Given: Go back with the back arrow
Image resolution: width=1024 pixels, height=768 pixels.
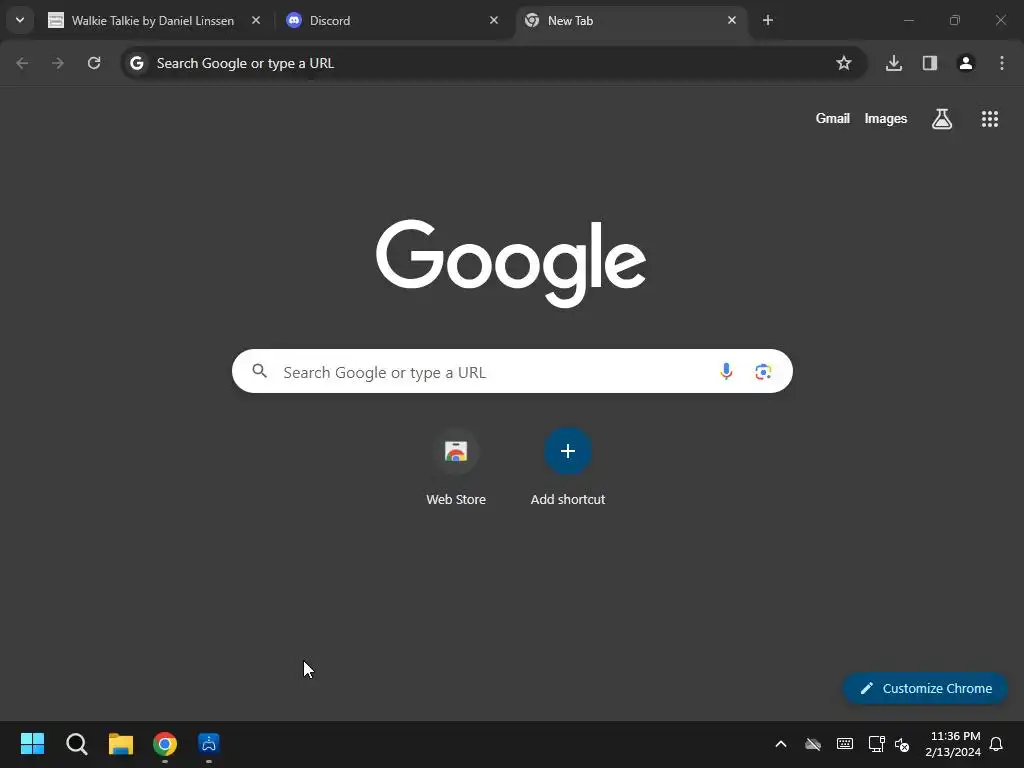Looking at the screenshot, I should [22, 63].
